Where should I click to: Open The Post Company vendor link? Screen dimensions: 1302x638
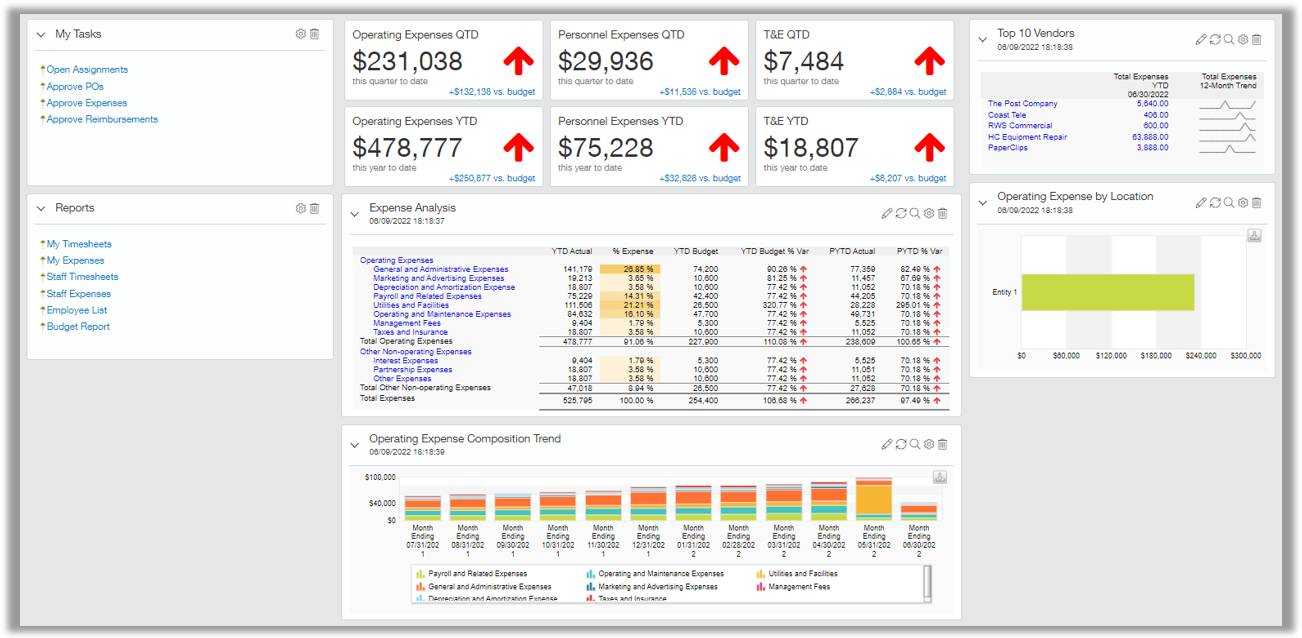1022,103
